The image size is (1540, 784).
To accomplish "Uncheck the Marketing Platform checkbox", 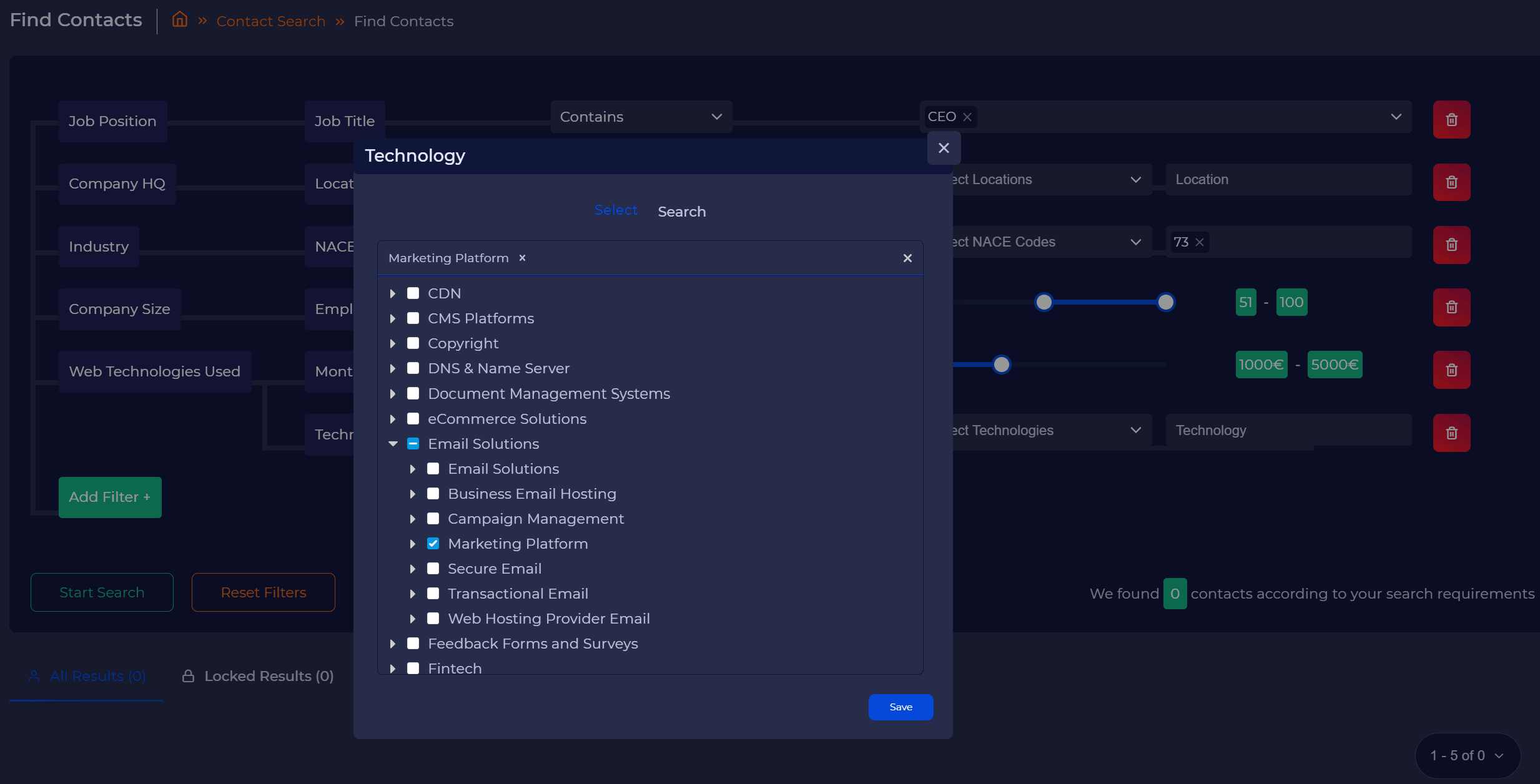I will (433, 544).
